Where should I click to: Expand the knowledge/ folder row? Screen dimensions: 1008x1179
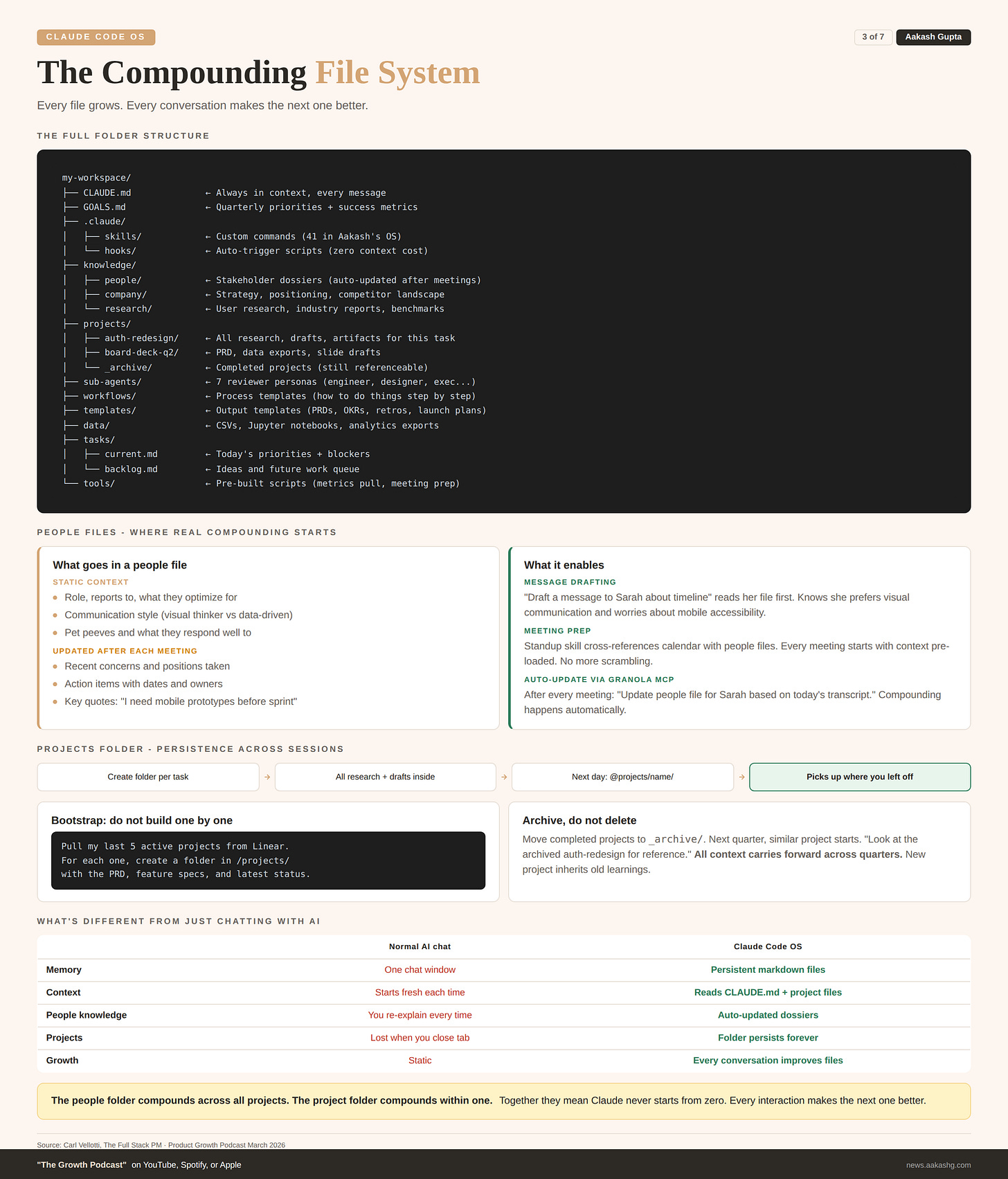click(110, 265)
